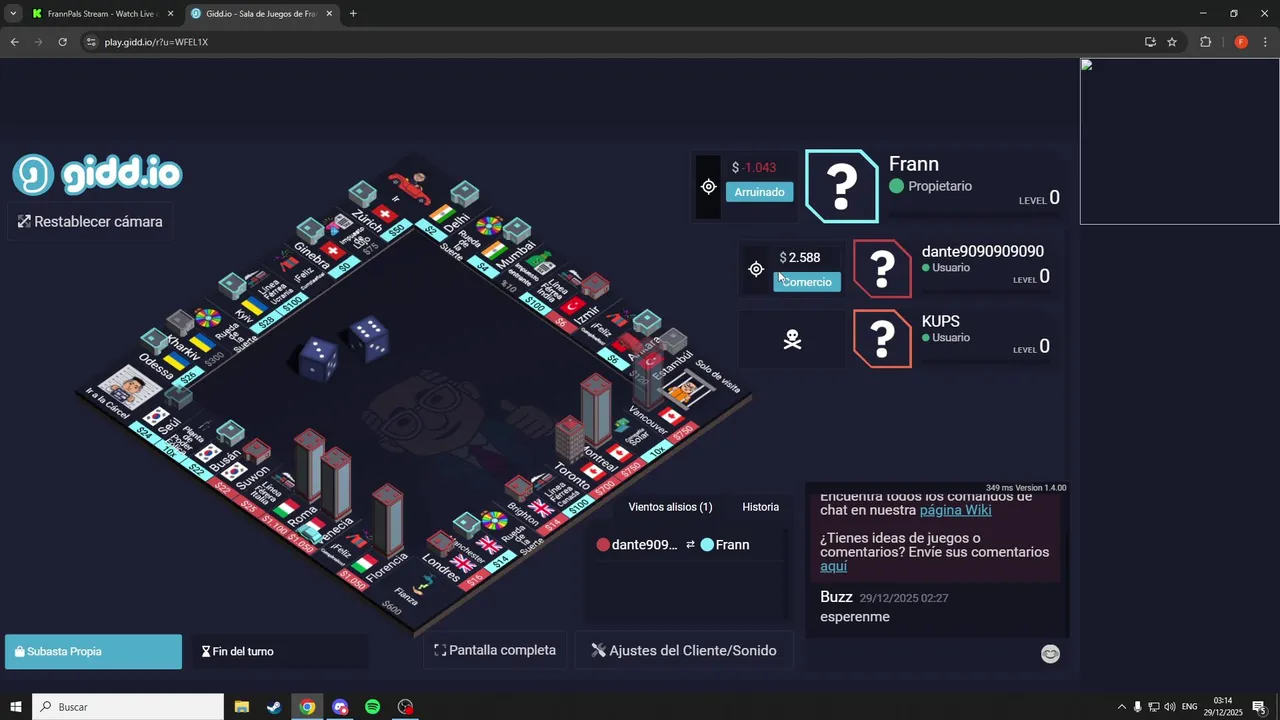Screen dimensions: 1280x720
Task: Open Spotify from the taskbar
Action: click(372, 707)
